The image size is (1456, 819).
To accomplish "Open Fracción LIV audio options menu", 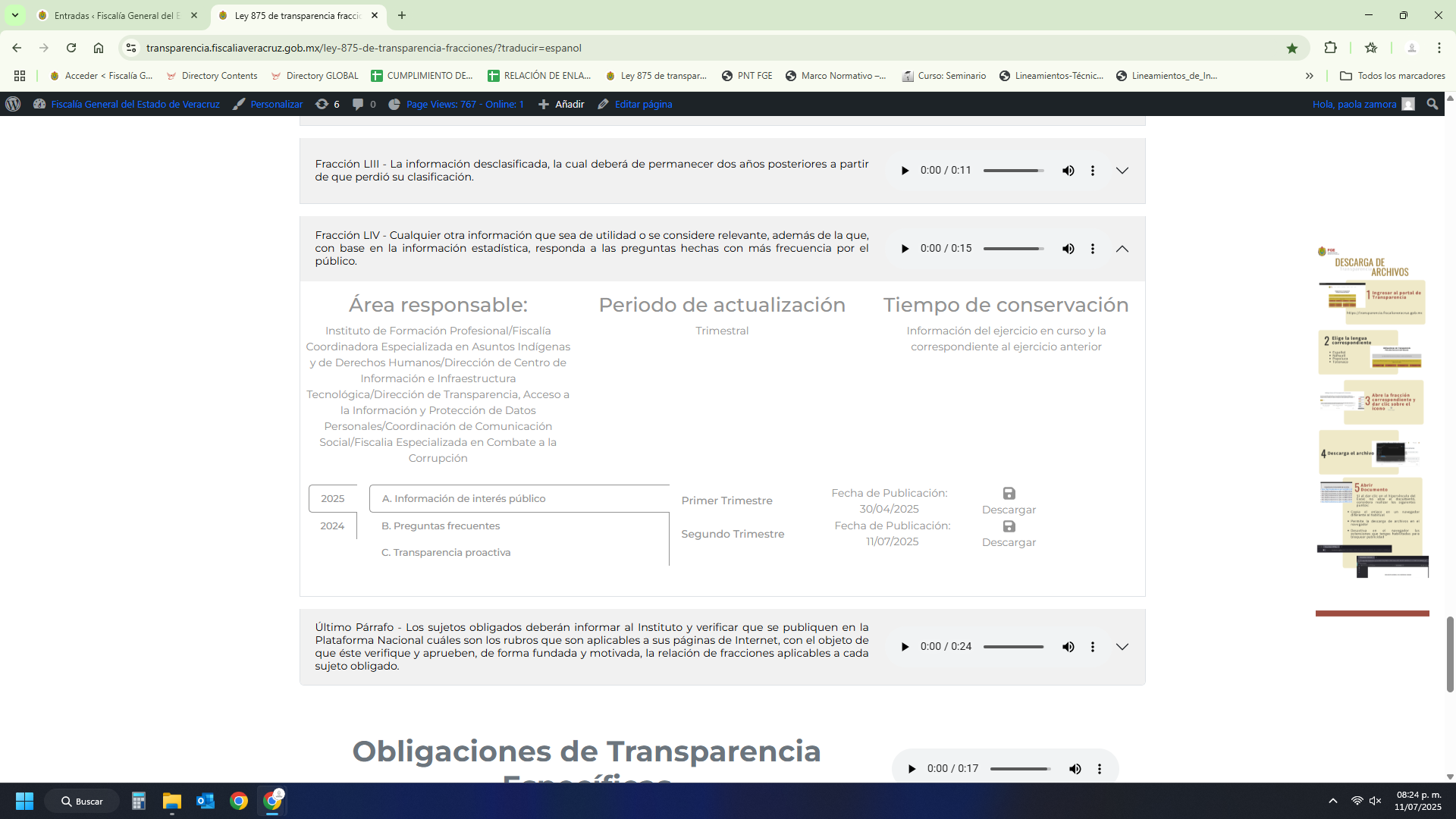I will click(1093, 249).
